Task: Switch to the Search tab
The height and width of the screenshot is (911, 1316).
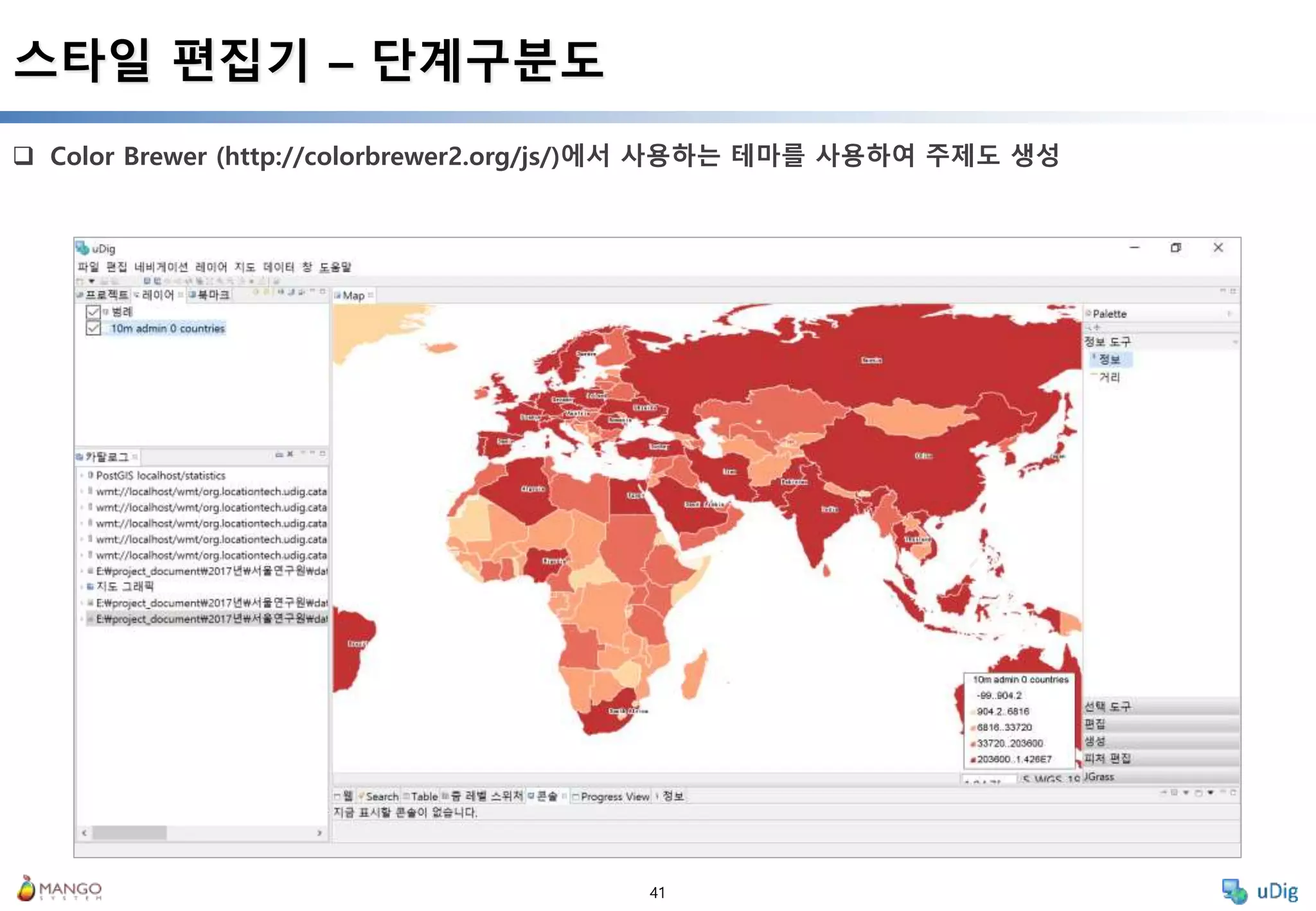Action: click(x=378, y=796)
